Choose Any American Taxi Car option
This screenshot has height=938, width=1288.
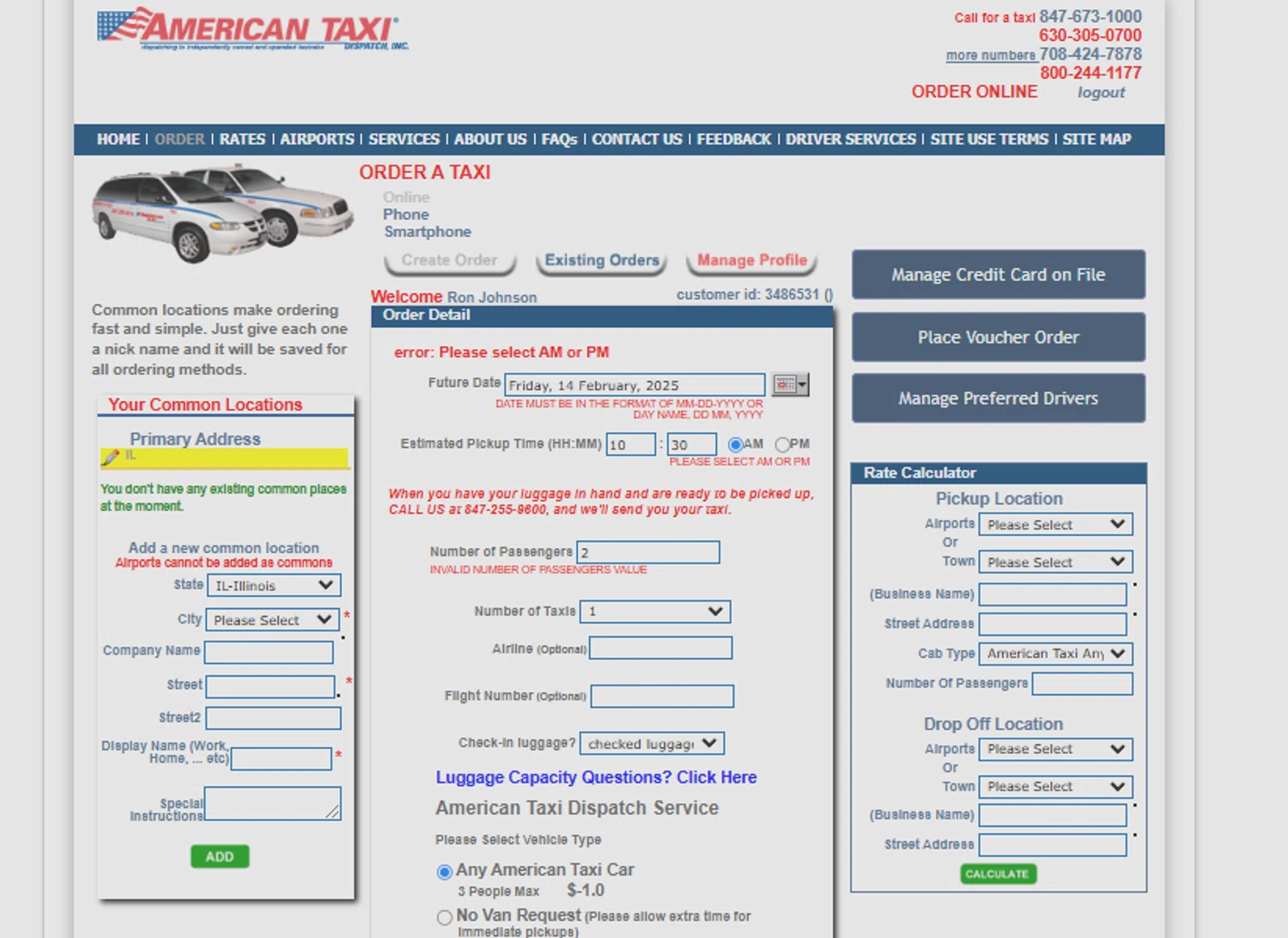445,873
